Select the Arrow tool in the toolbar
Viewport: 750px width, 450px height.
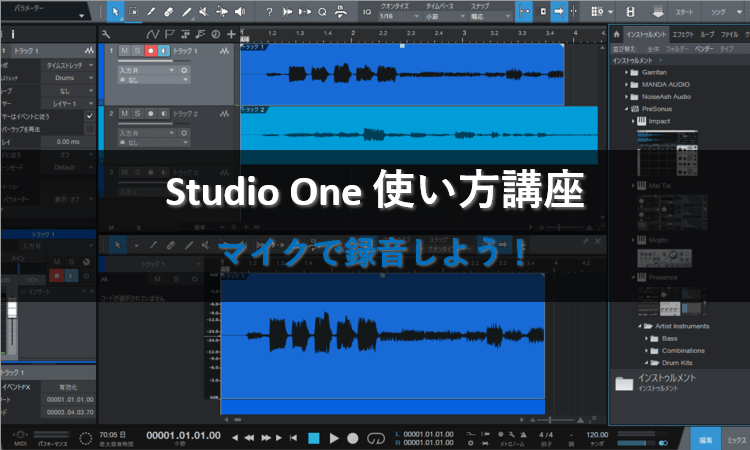(x=117, y=12)
